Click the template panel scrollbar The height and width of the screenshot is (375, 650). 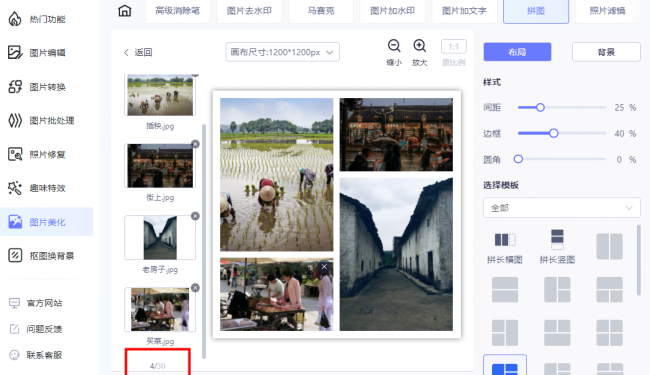(639, 260)
